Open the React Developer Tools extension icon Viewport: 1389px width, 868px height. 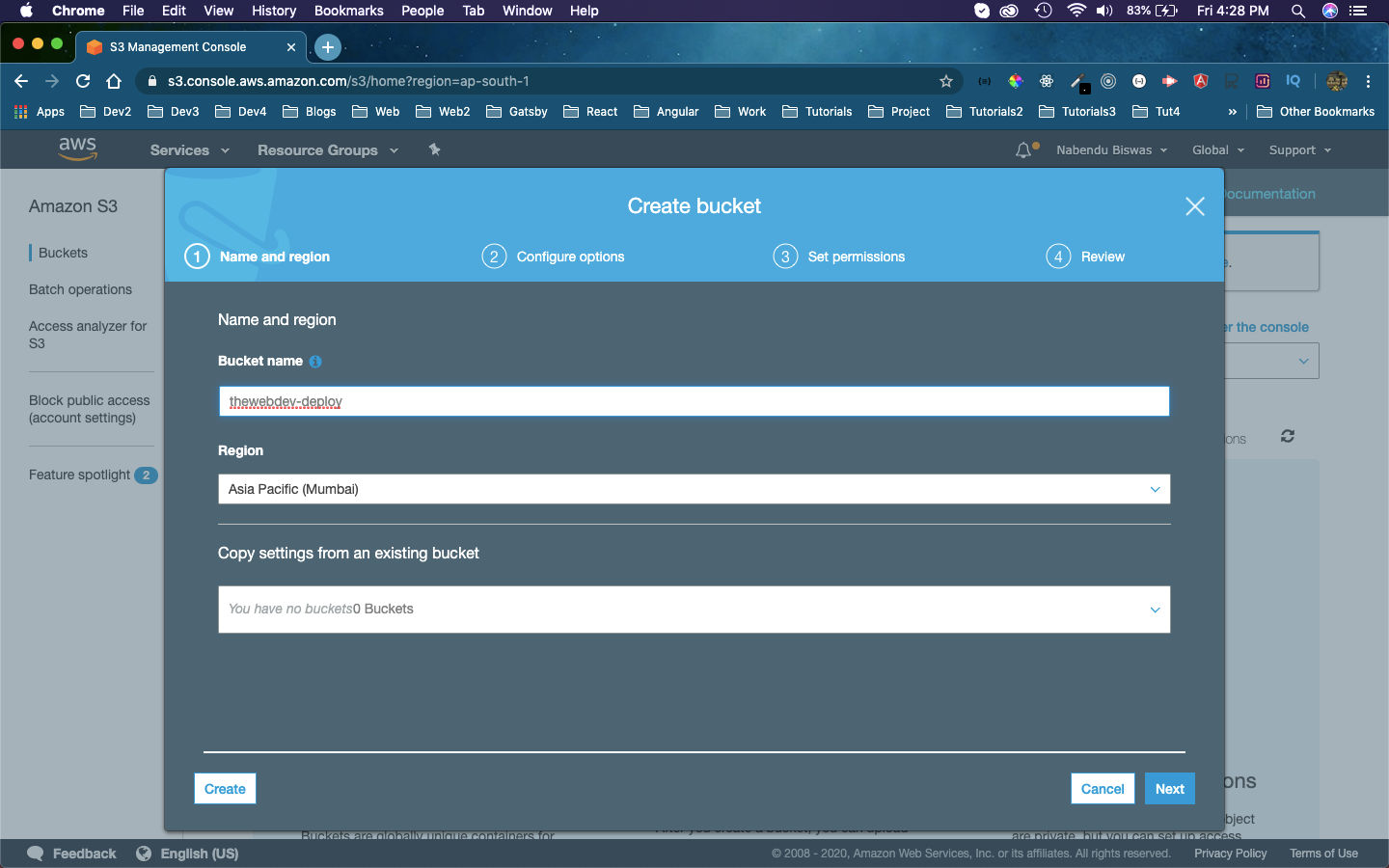[x=1047, y=81]
